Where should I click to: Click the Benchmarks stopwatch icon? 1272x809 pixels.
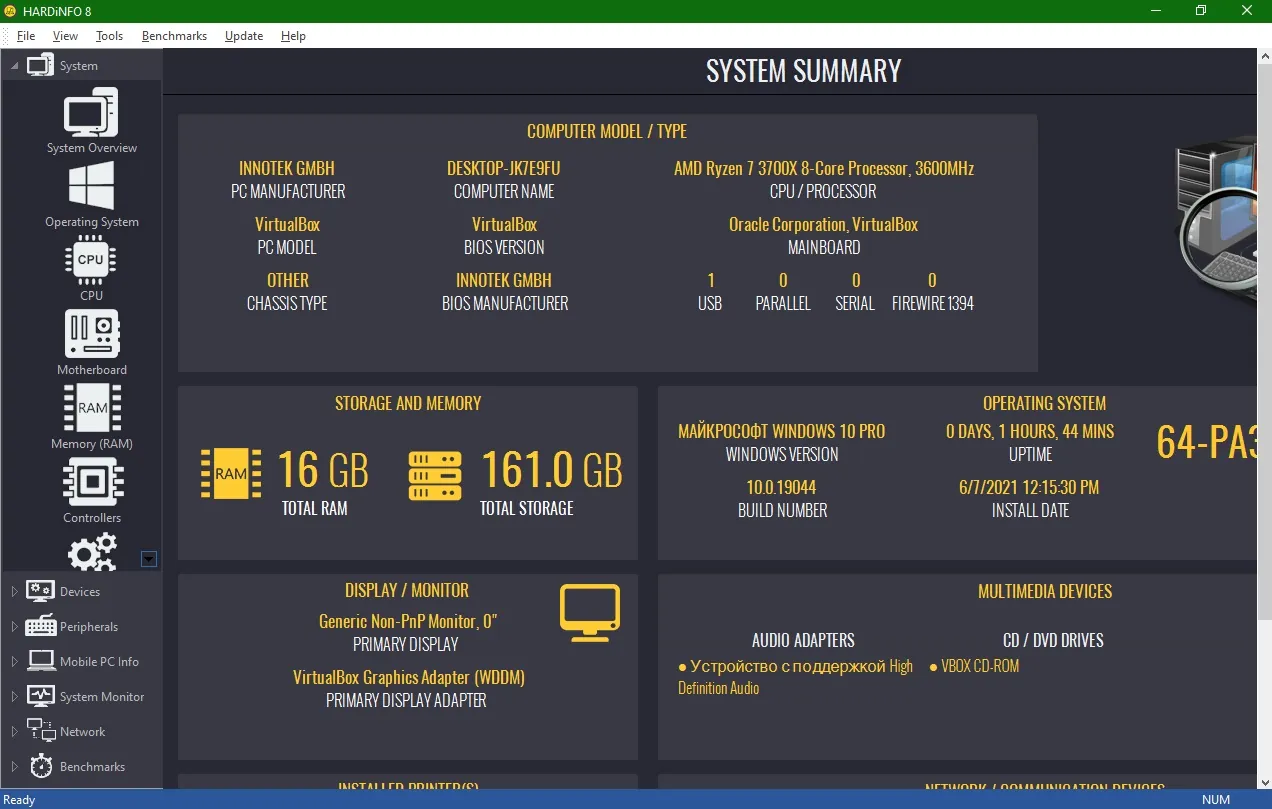tap(40, 766)
